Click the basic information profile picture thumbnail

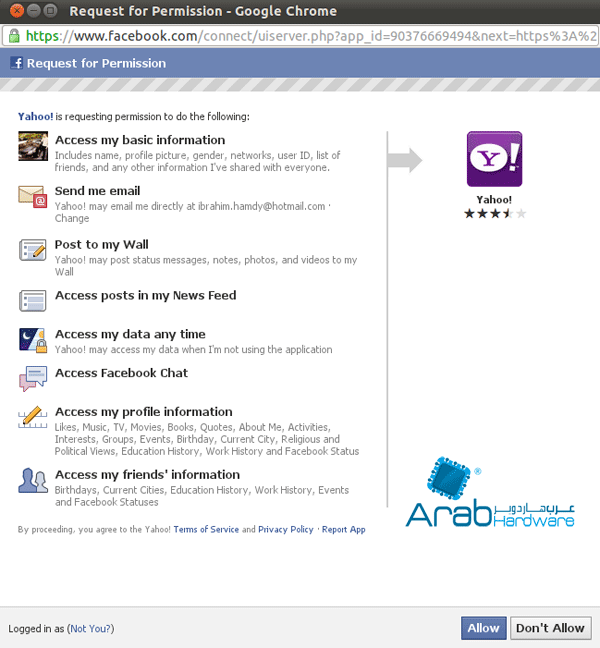click(33, 146)
